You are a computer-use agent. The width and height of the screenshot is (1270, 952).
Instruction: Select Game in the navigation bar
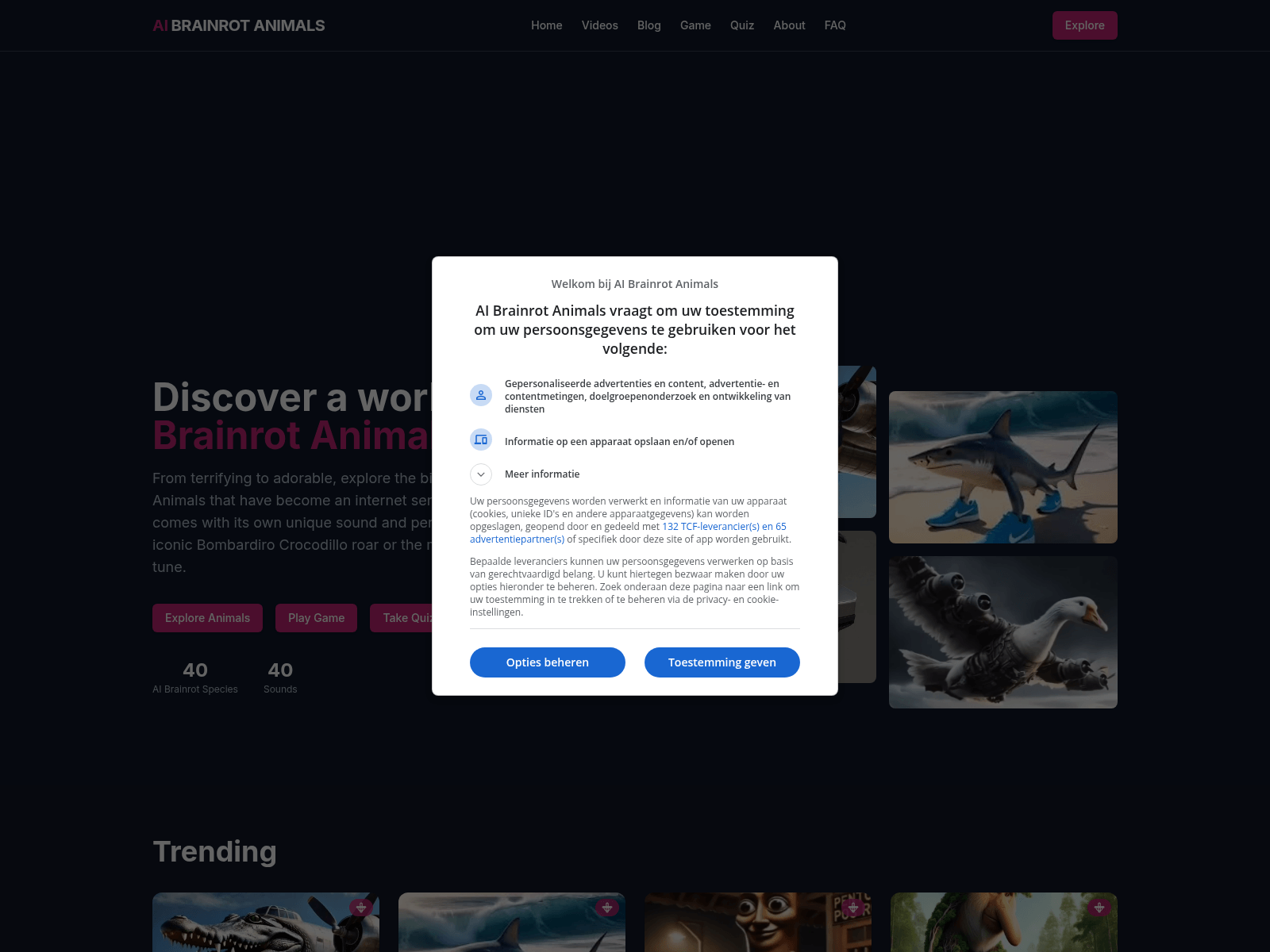tap(695, 25)
